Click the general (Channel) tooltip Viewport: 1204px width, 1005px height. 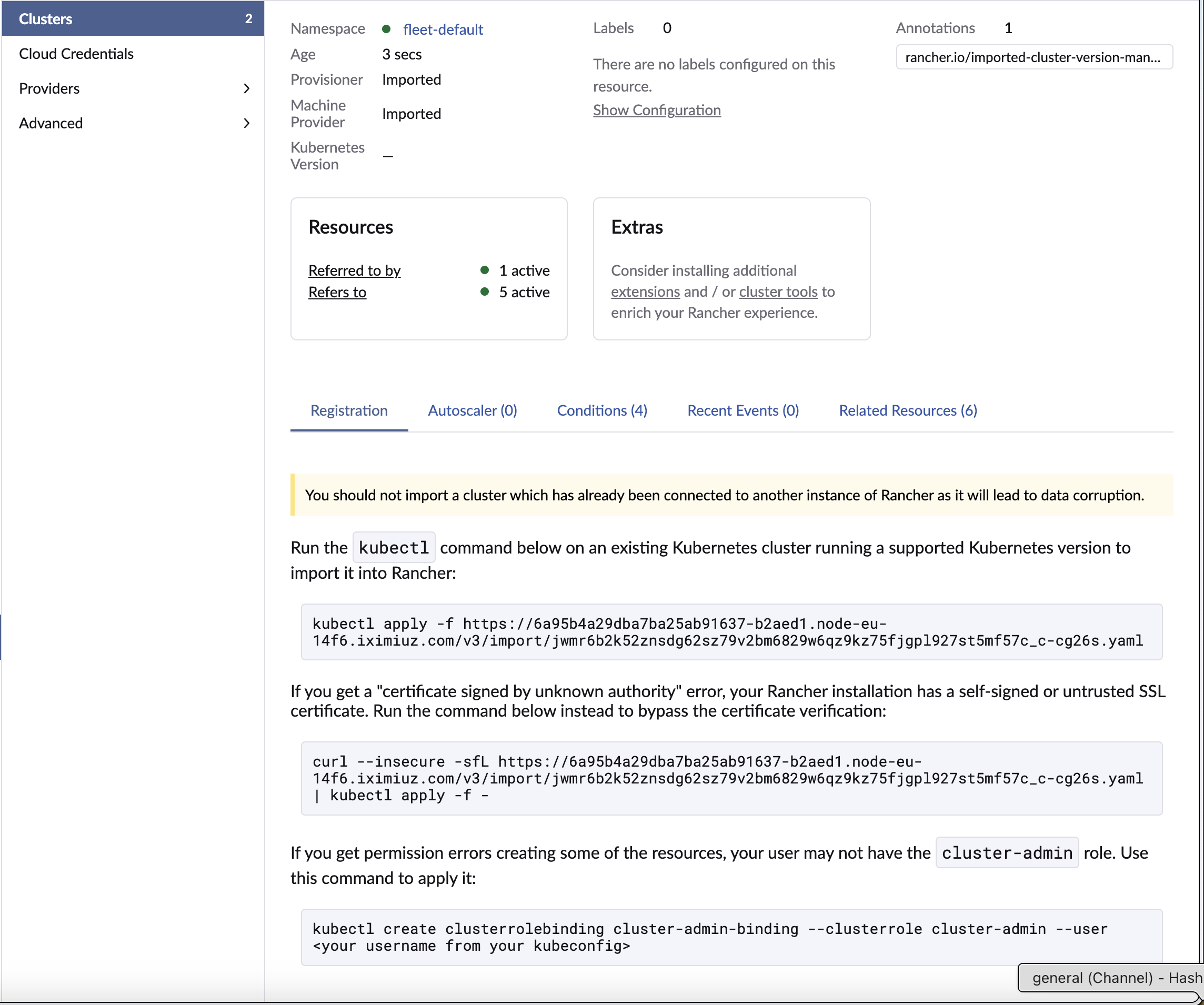tap(1112, 978)
